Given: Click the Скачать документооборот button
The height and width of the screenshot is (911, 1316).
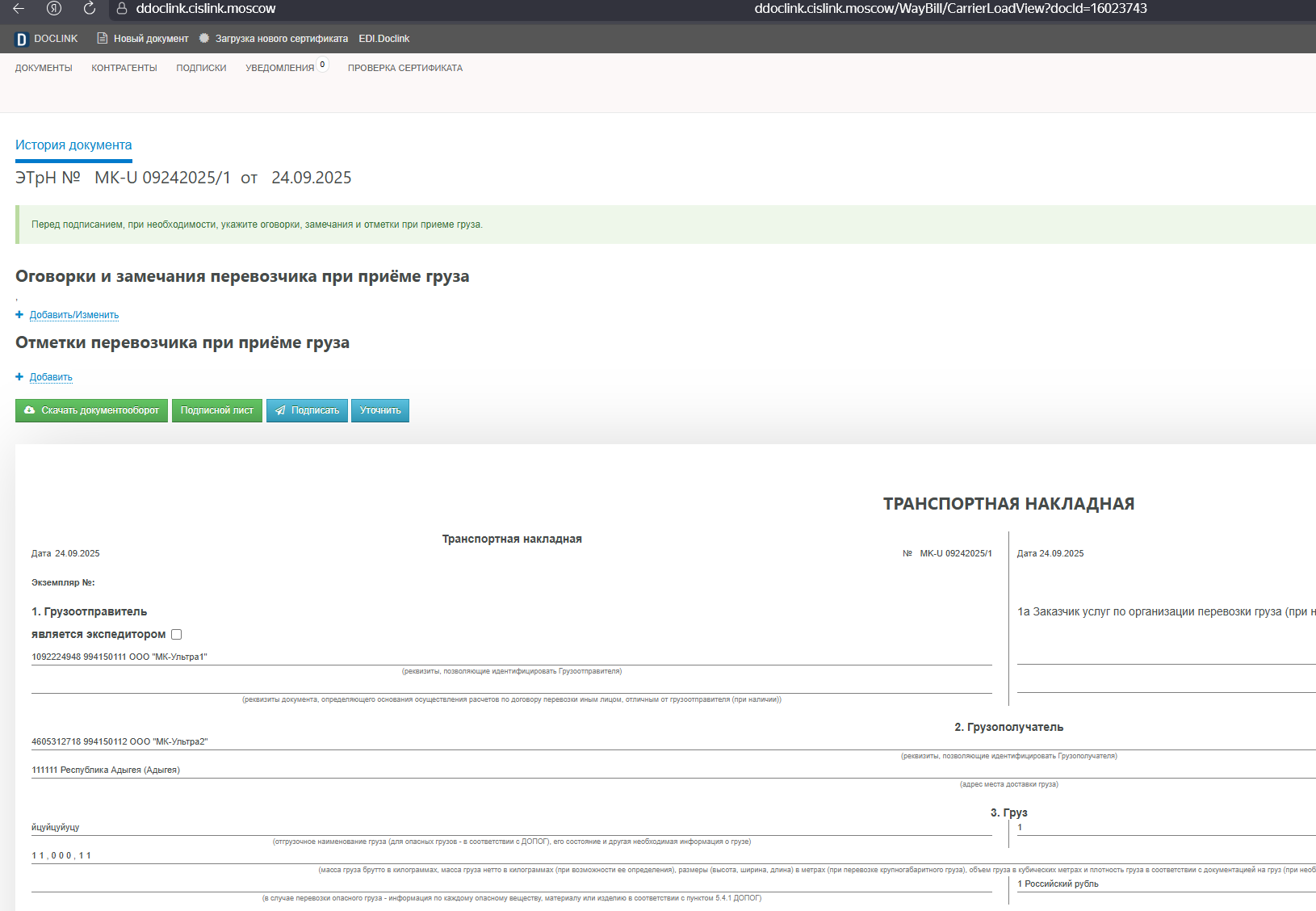Looking at the screenshot, I should click(91, 410).
